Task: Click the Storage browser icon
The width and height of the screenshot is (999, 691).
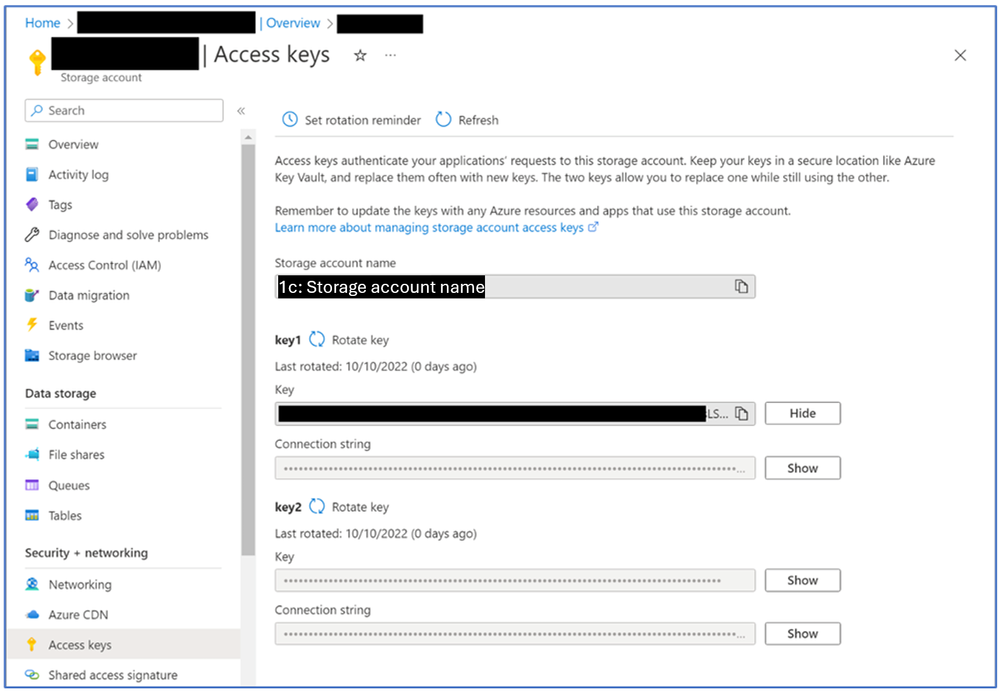Action: tap(32, 355)
